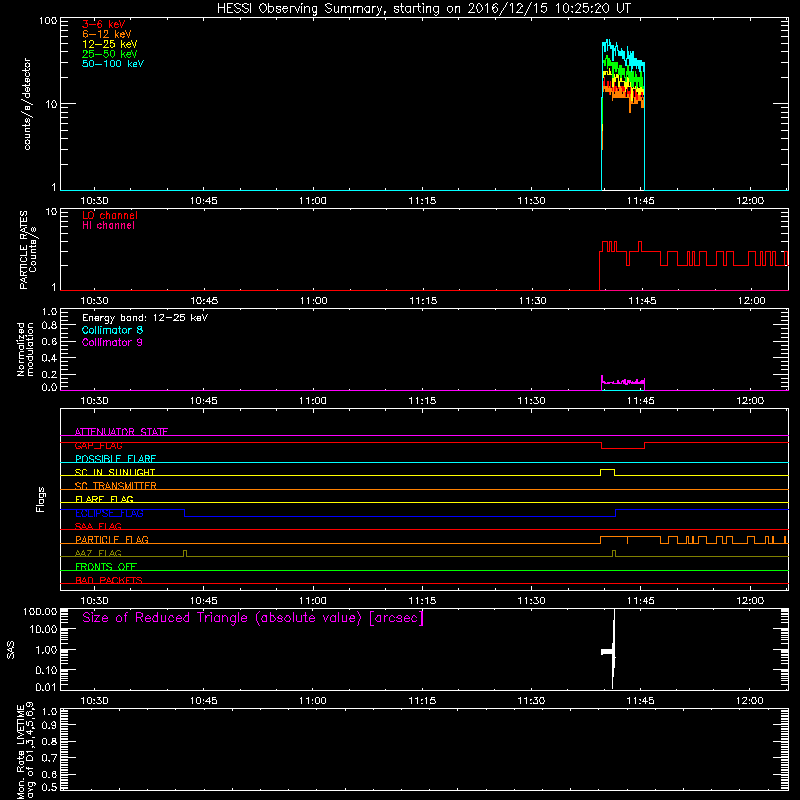Viewport: 800px width, 800px height.
Task: Select the Energy band: 12-25 keV text
Action: pos(145,318)
